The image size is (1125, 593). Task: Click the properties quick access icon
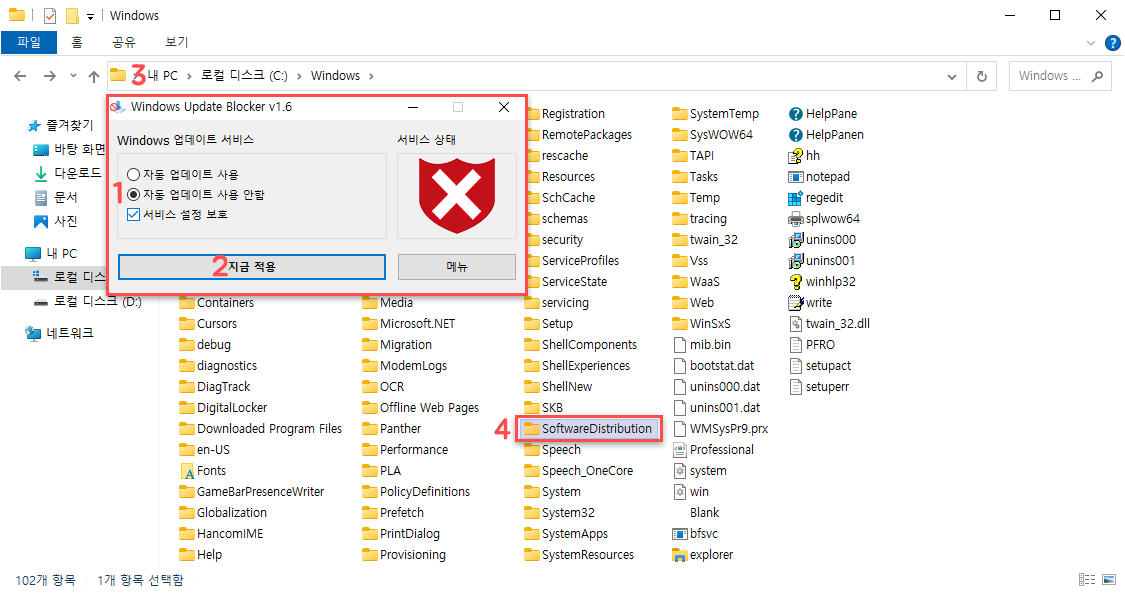point(50,16)
